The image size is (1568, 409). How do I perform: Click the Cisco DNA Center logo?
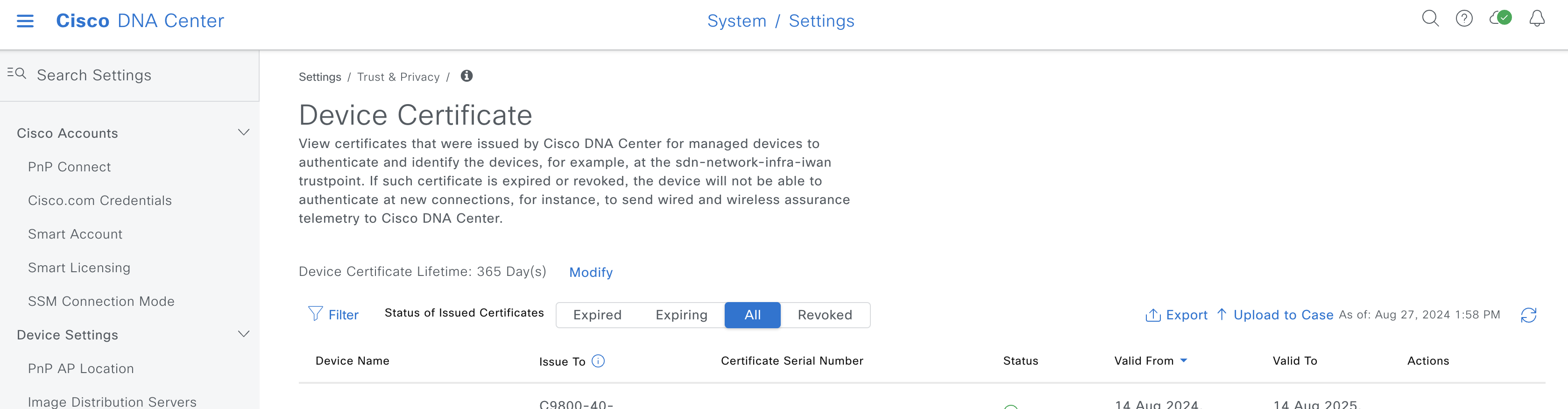click(x=140, y=21)
